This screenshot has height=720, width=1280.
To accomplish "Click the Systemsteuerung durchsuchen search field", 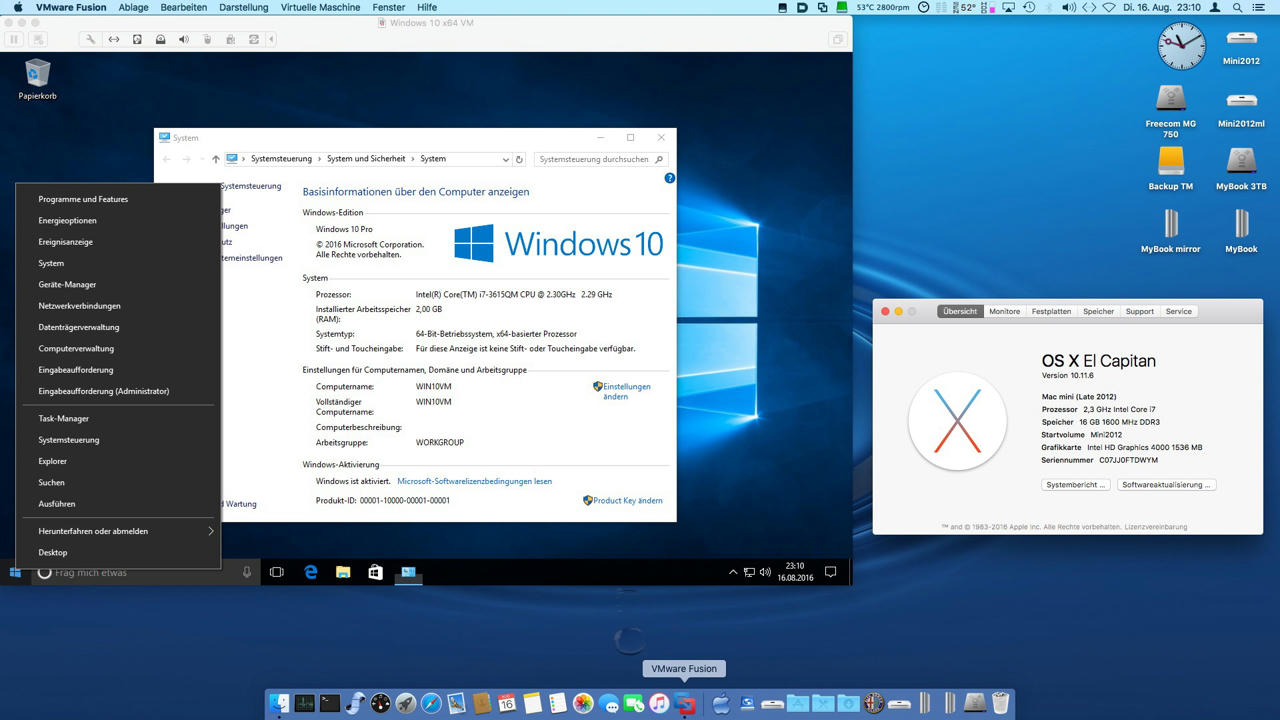I will coord(601,159).
